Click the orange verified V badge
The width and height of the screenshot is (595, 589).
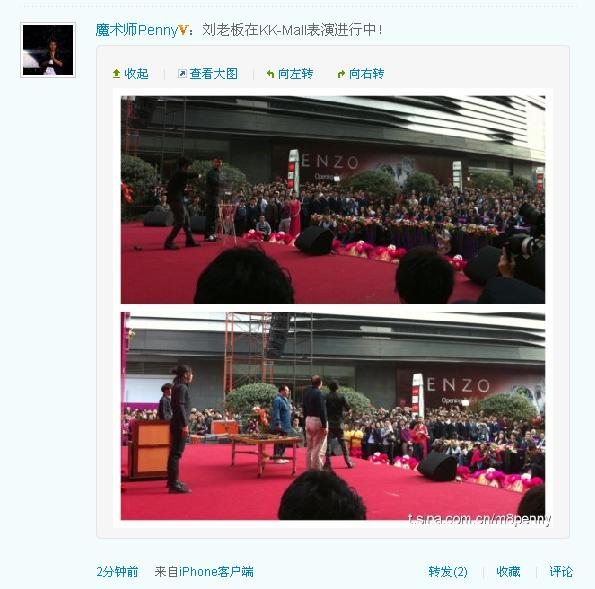183,30
